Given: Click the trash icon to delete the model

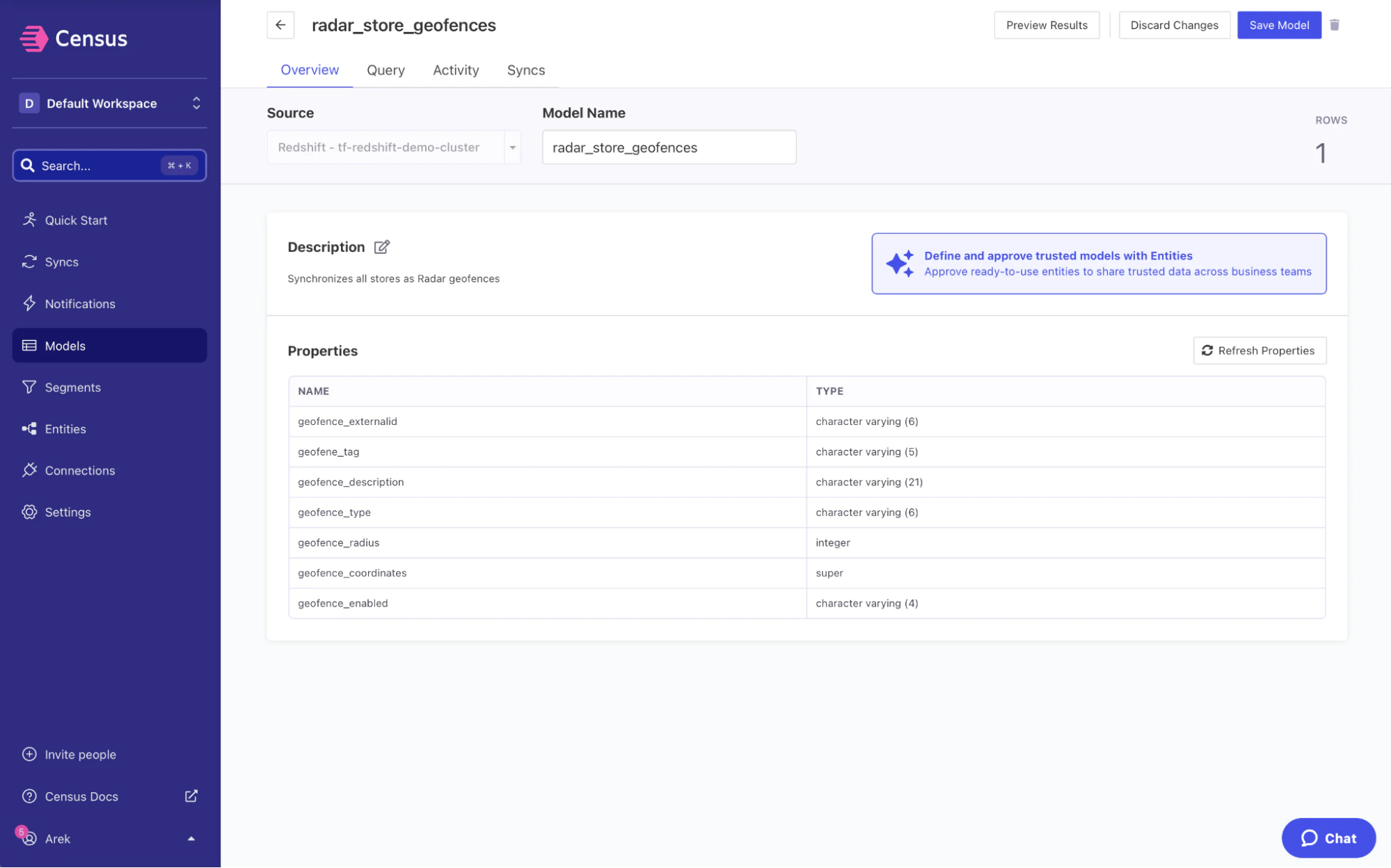Looking at the screenshot, I should pos(1335,25).
